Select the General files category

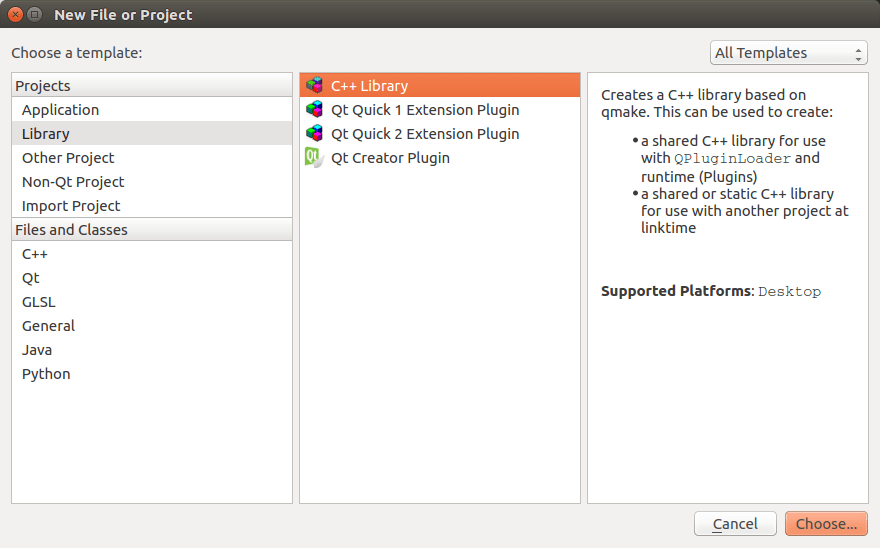tap(152, 326)
